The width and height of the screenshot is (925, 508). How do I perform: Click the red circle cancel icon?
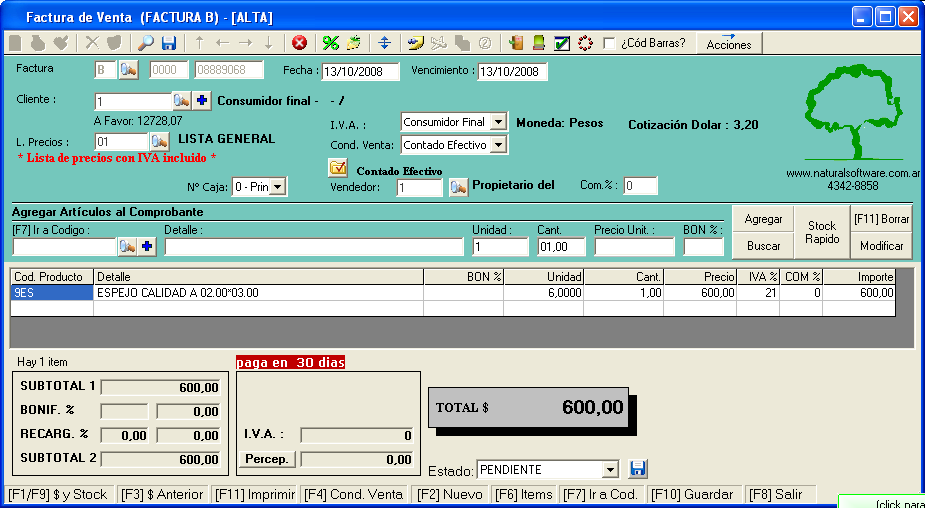pos(300,43)
